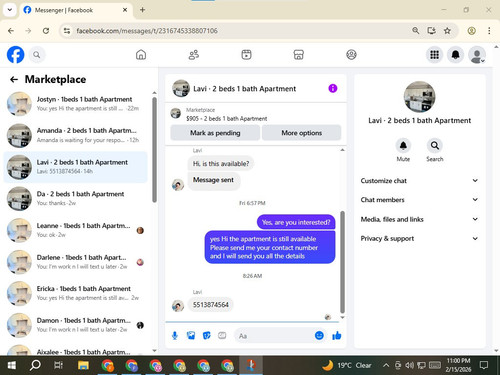500x375 pixels.
Task: Open File Explorer from the taskbar
Action: point(83,366)
